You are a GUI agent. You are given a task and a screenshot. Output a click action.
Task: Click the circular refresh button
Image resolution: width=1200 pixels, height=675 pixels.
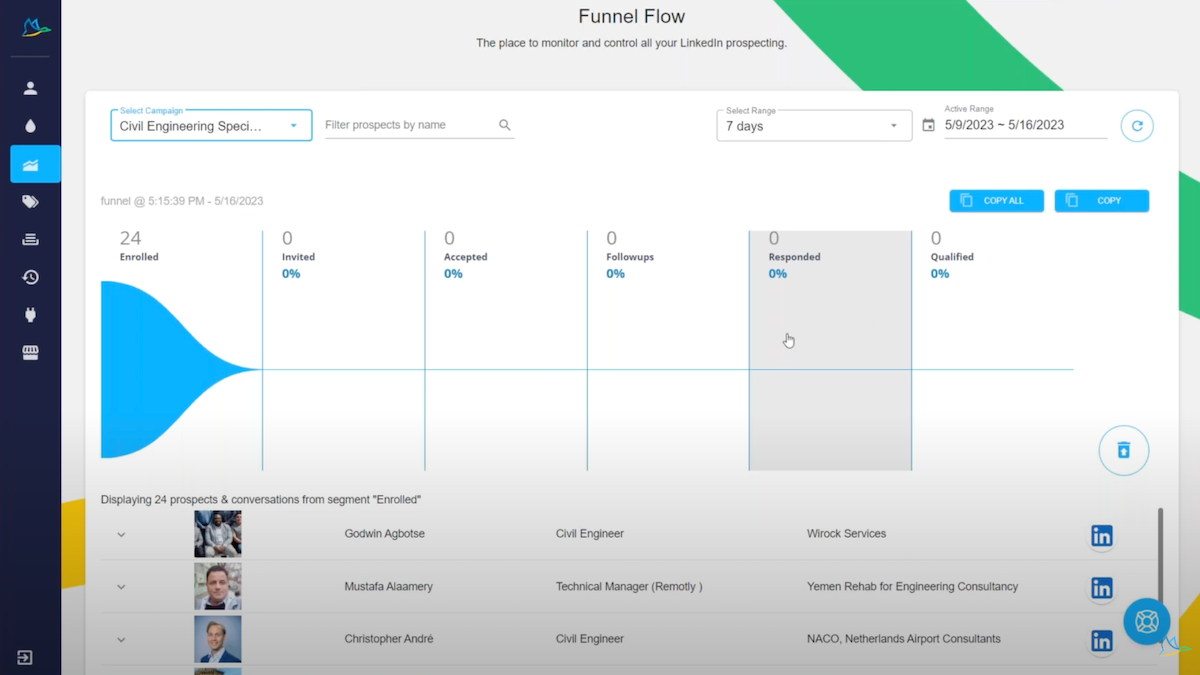[x=1137, y=125]
